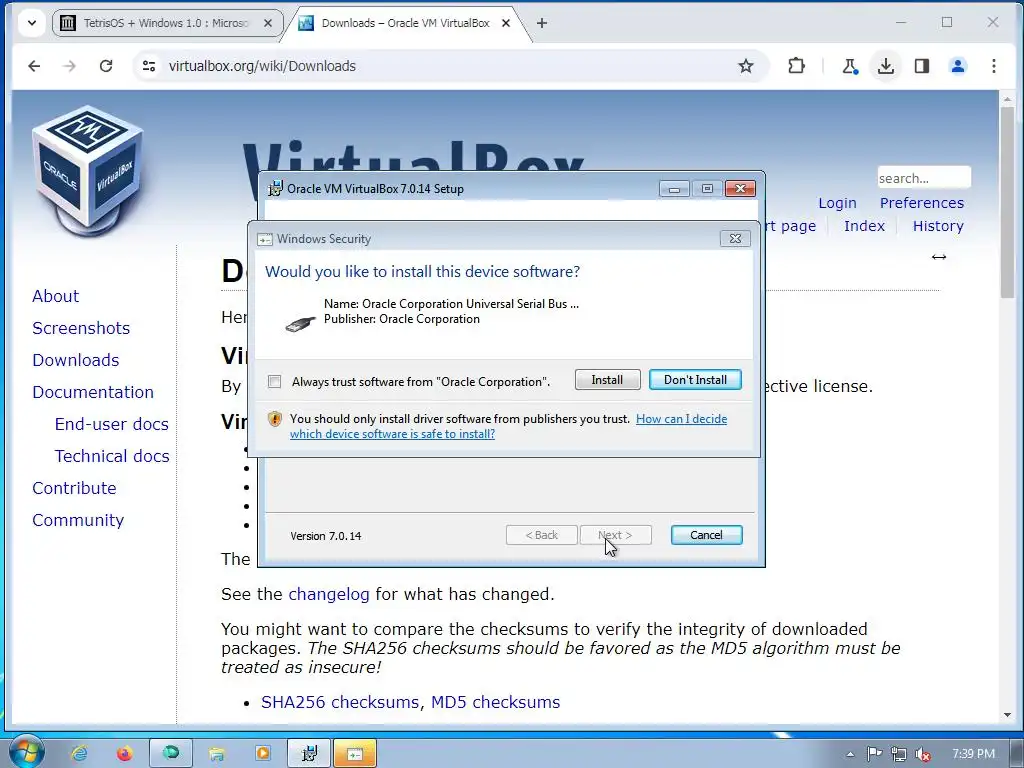Reload the current page
Screen dimensions: 1024x768
coord(106,66)
